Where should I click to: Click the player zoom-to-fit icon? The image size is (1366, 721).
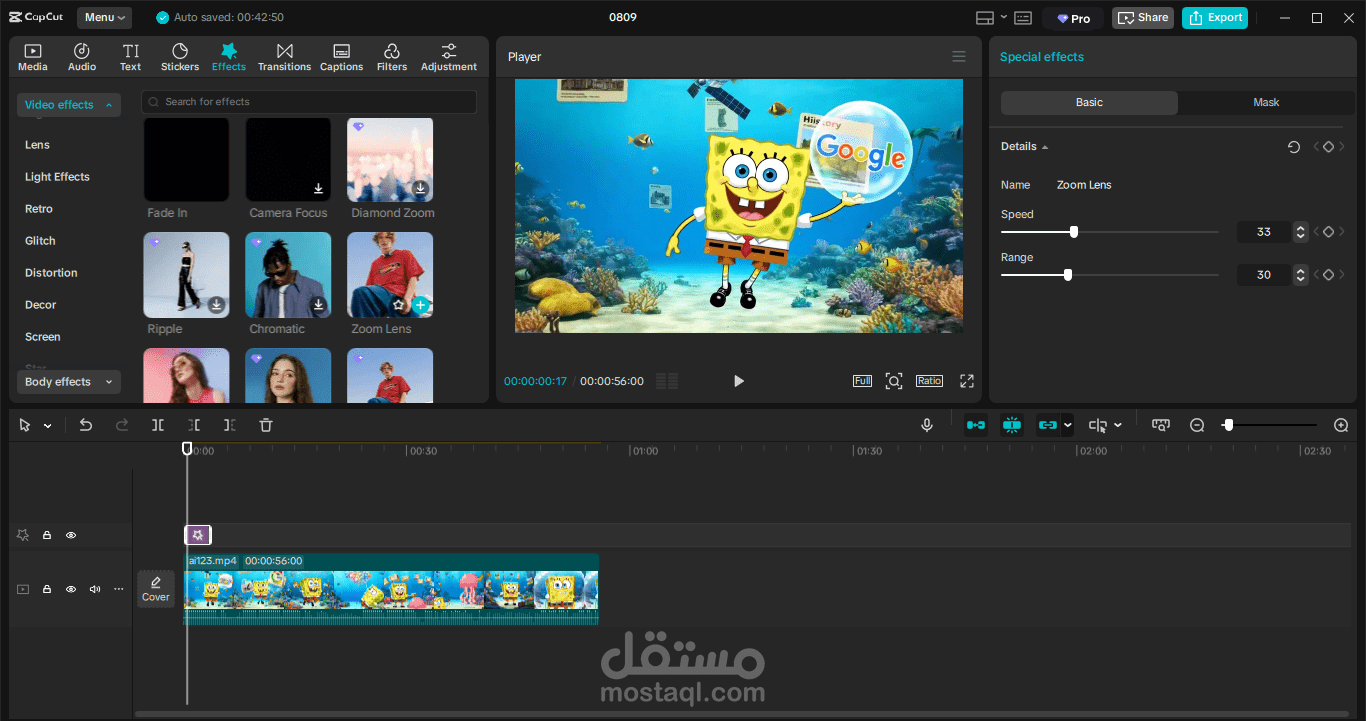pyautogui.click(x=894, y=381)
